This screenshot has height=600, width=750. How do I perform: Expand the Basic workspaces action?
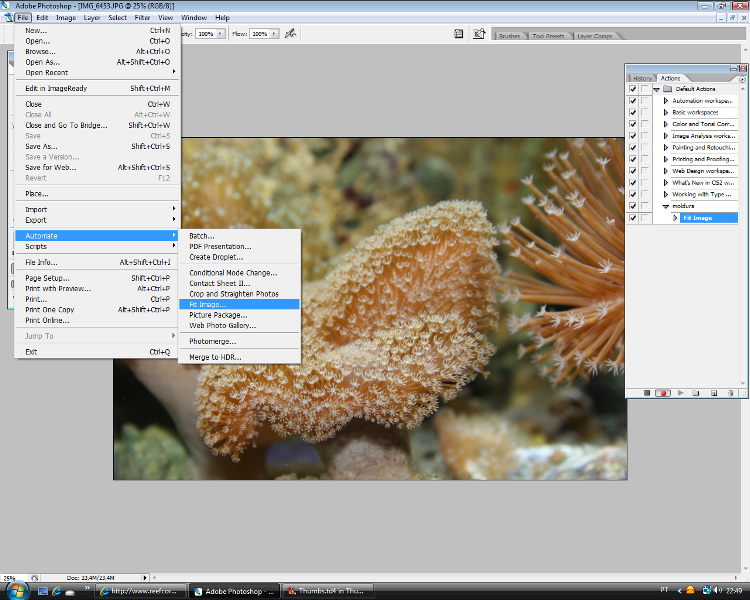(x=666, y=112)
